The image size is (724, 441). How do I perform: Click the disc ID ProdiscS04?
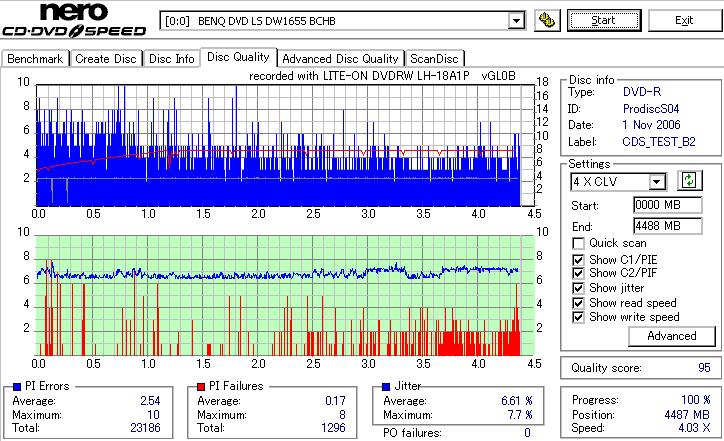(651, 109)
